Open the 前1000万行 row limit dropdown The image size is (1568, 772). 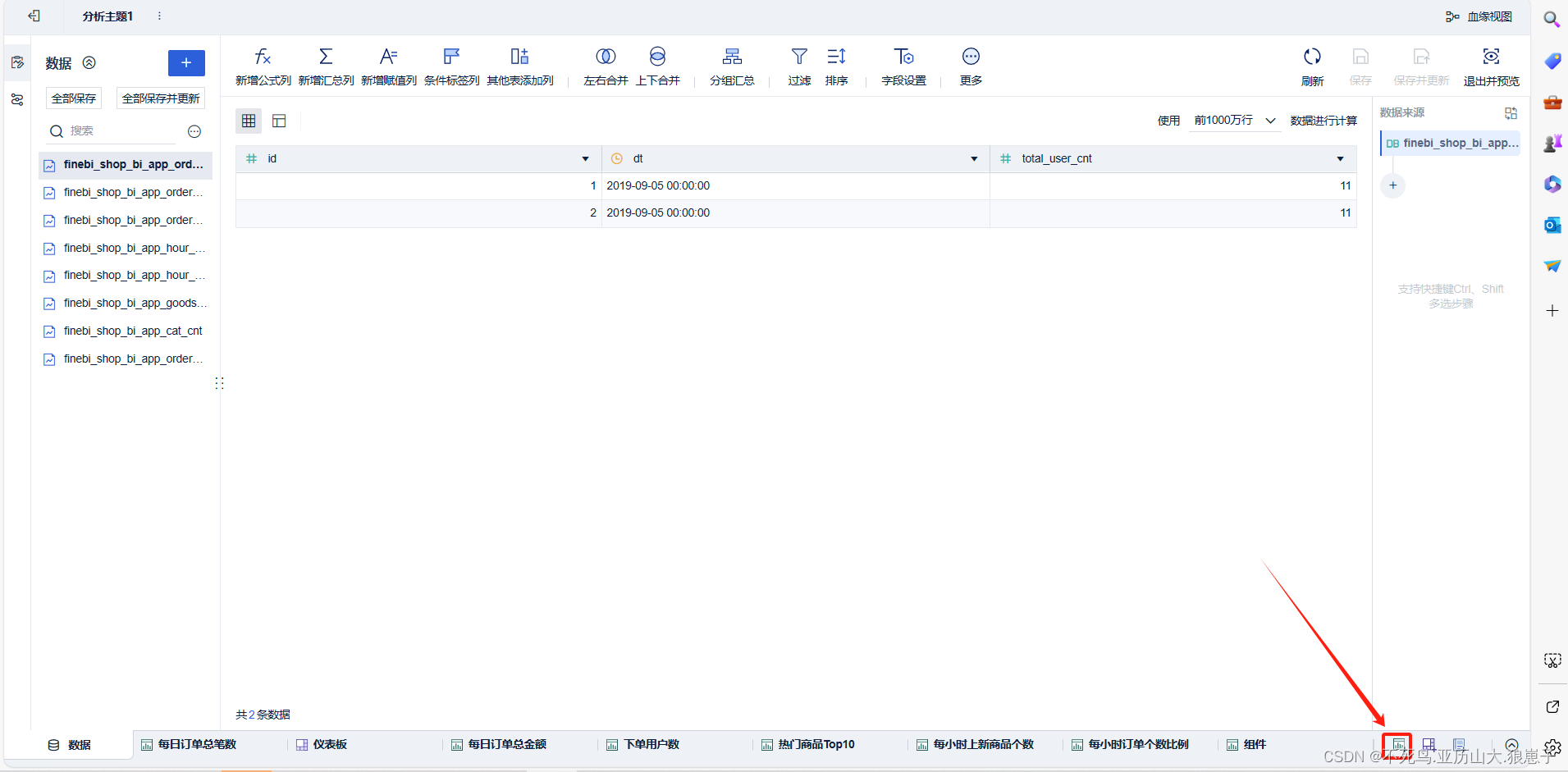coord(1235,121)
